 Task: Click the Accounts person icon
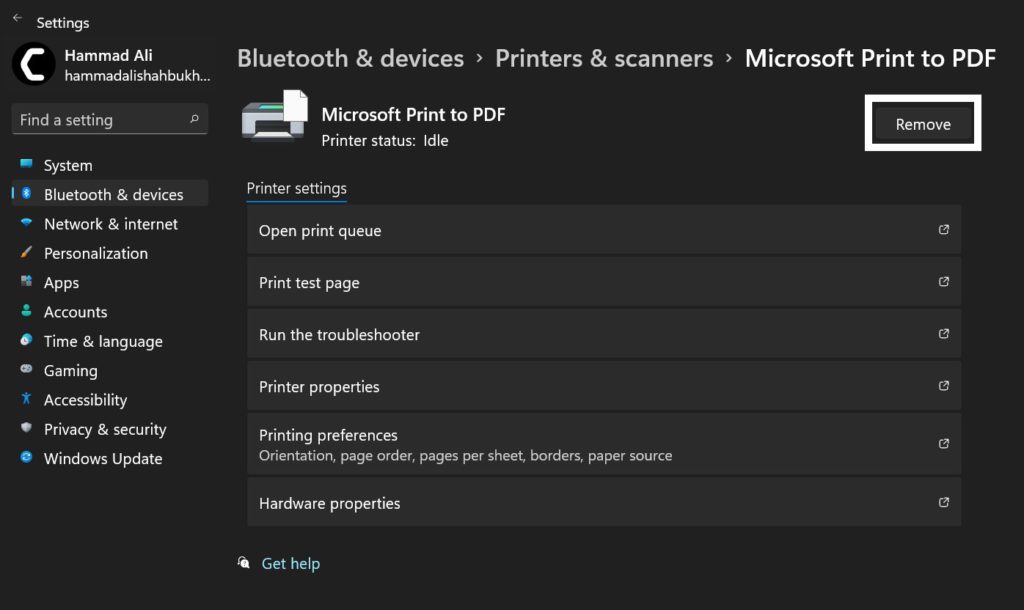[x=26, y=311]
